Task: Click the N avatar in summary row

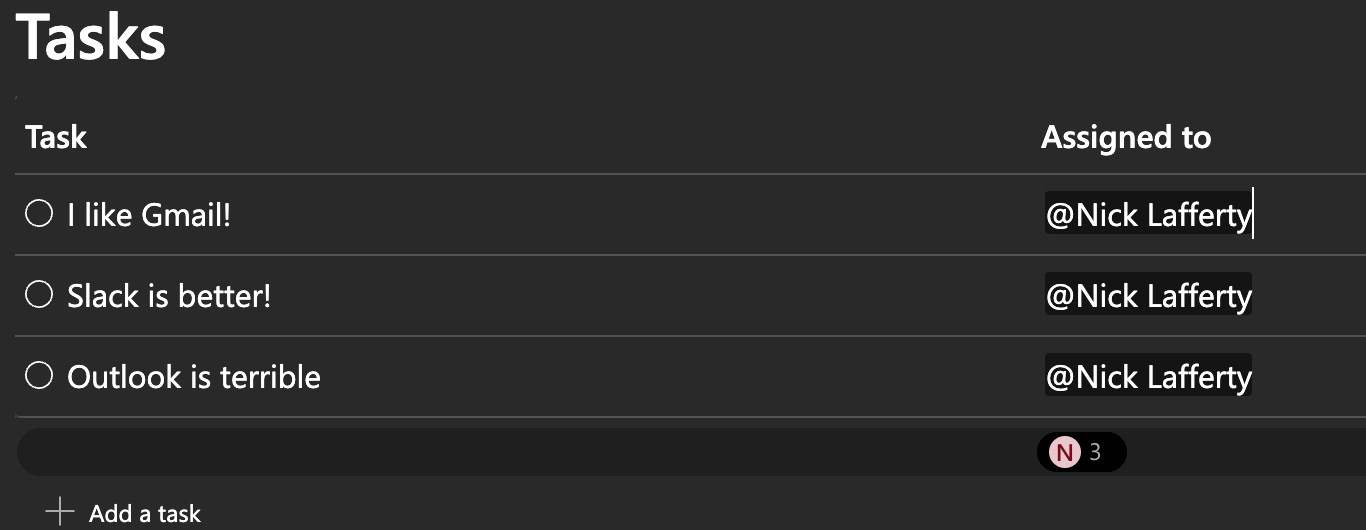Action: (1064, 452)
